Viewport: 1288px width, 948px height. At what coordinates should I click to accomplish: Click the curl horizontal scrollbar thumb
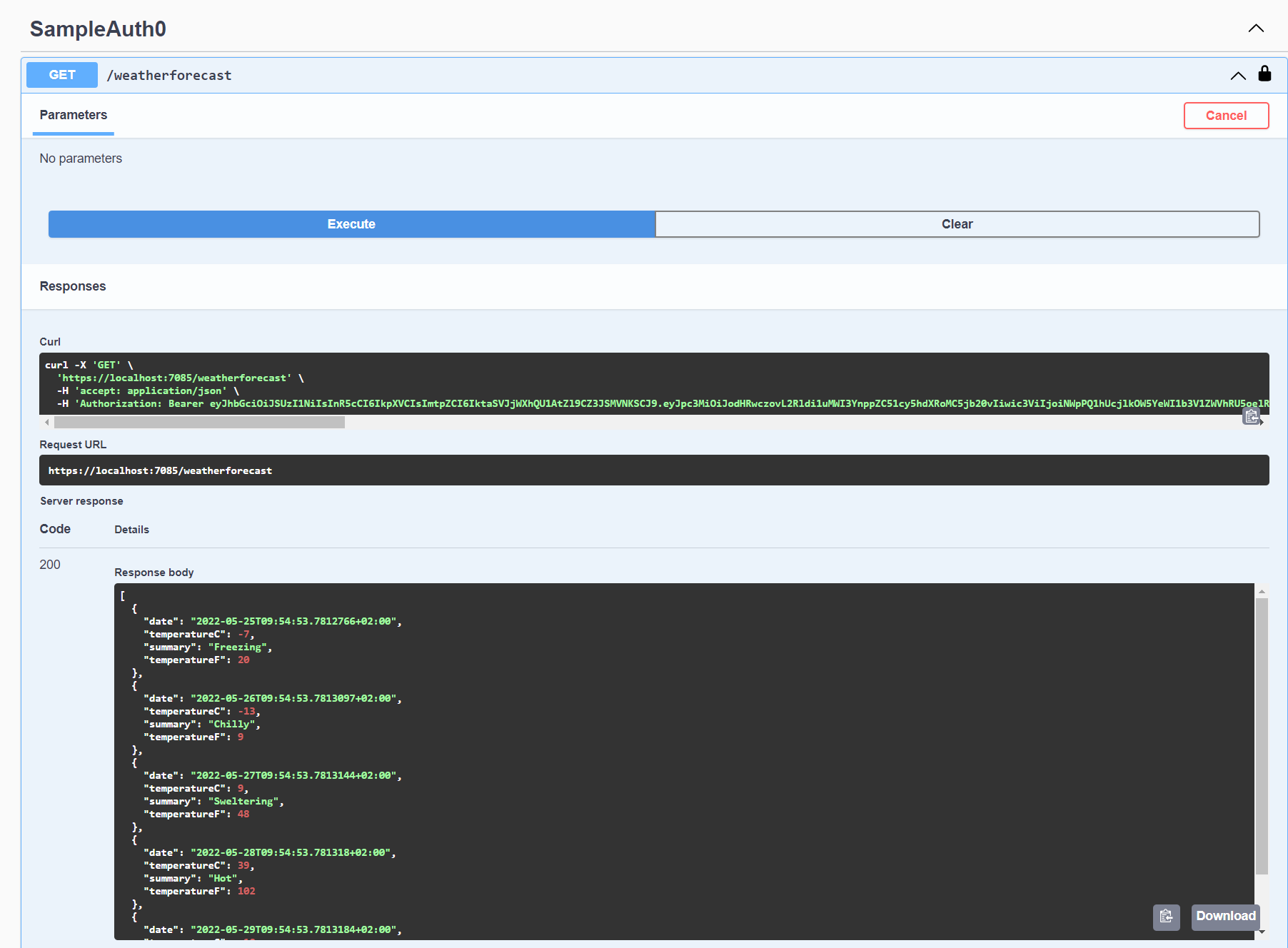tap(199, 423)
